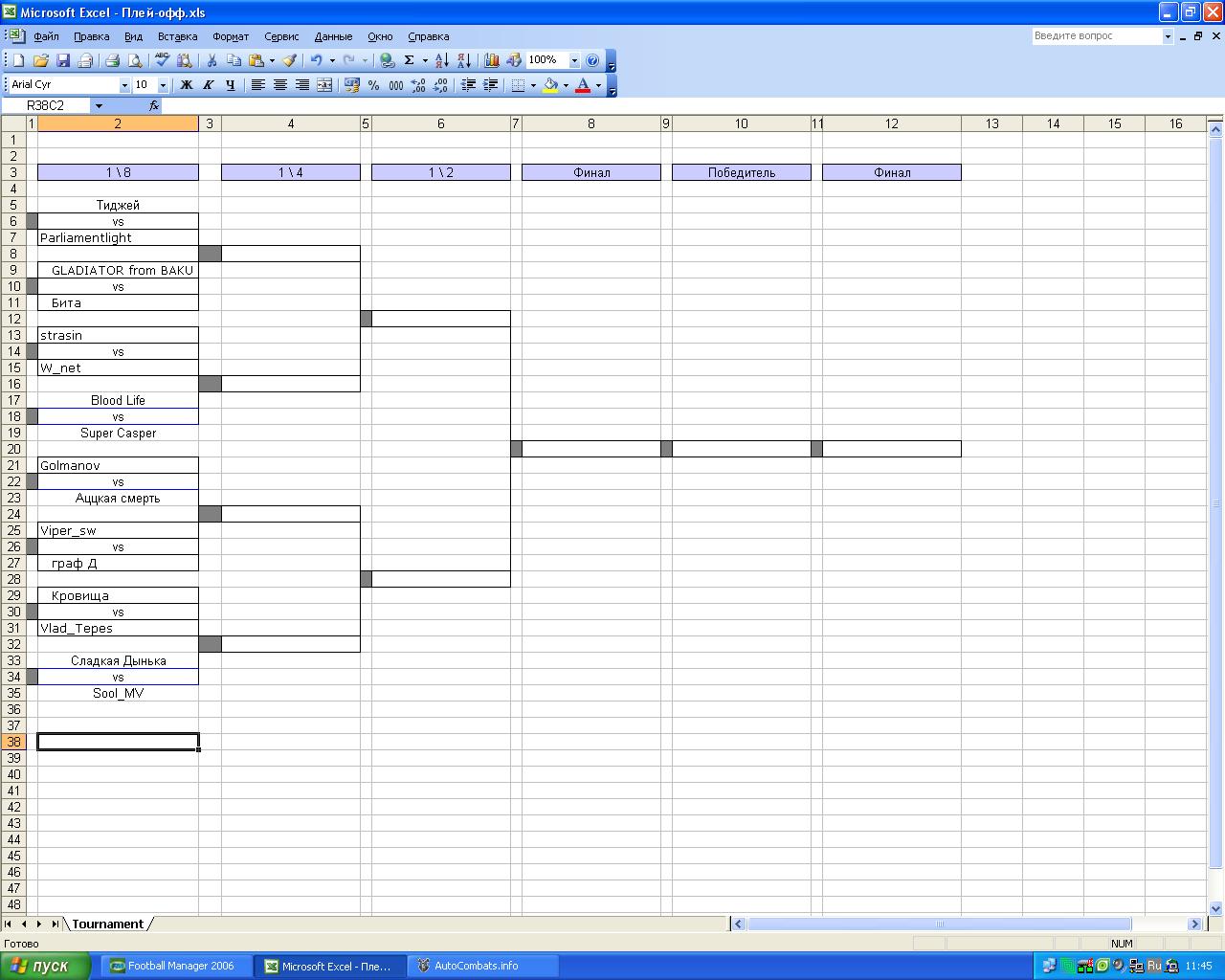The image size is (1225, 980).
Task: Decrease decimal places
Action: coord(440,85)
